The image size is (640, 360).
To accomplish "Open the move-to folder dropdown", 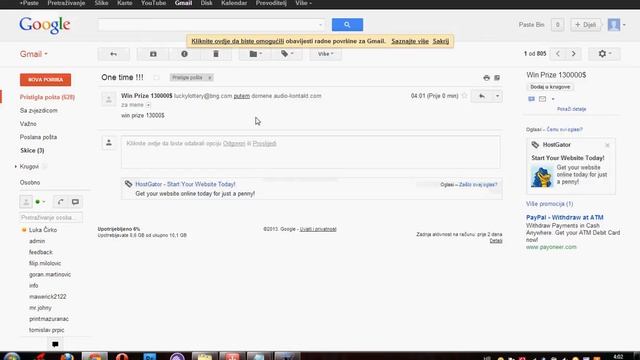I will pos(255,54).
